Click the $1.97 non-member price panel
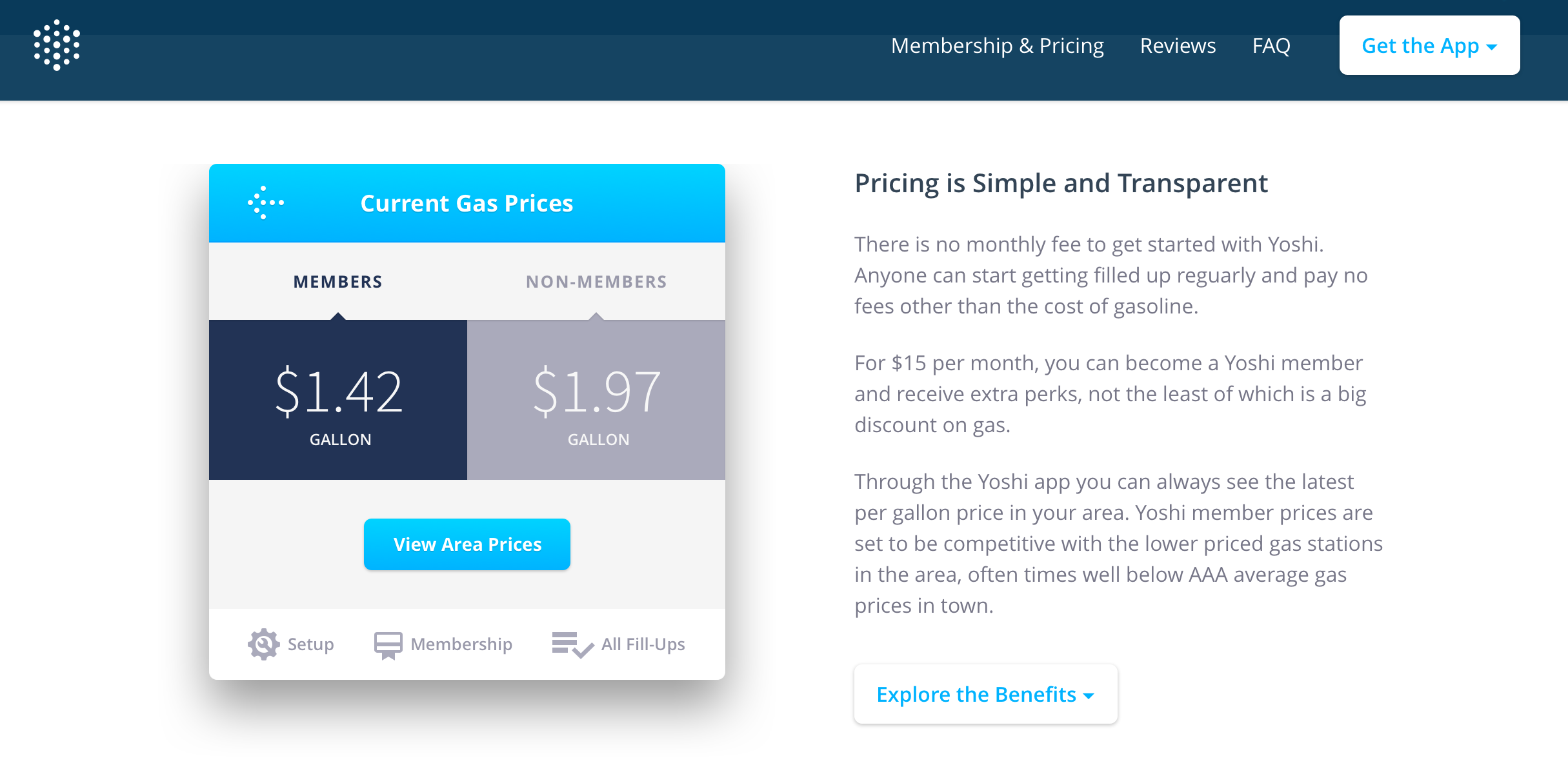 596,400
